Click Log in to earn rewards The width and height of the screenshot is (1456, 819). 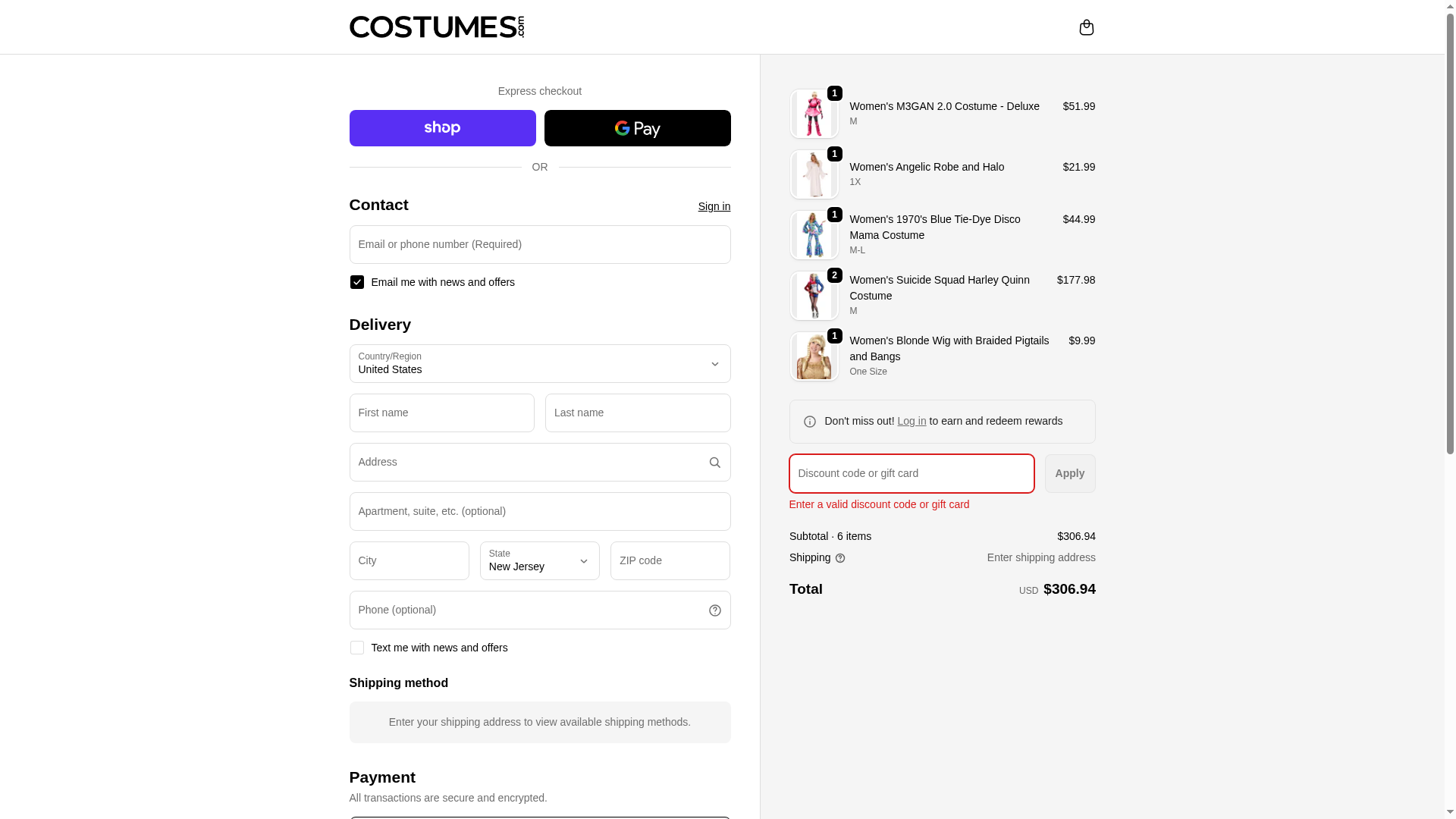(x=912, y=421)
